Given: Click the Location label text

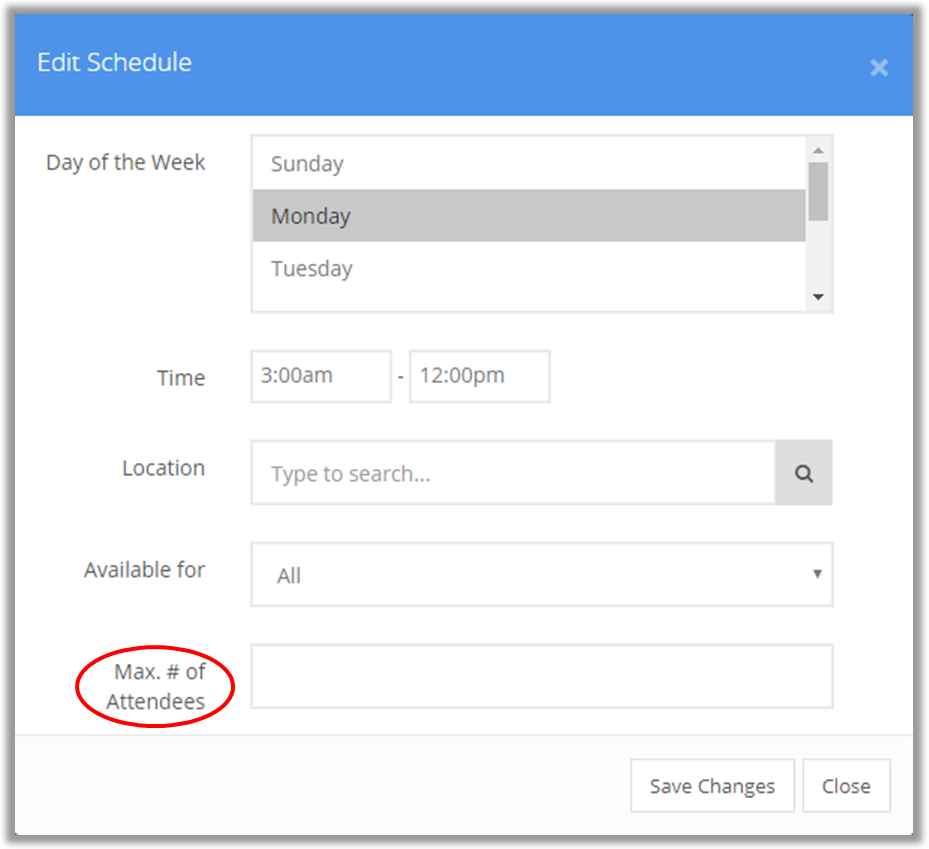Looking at the screenshot, I should 164,467.
